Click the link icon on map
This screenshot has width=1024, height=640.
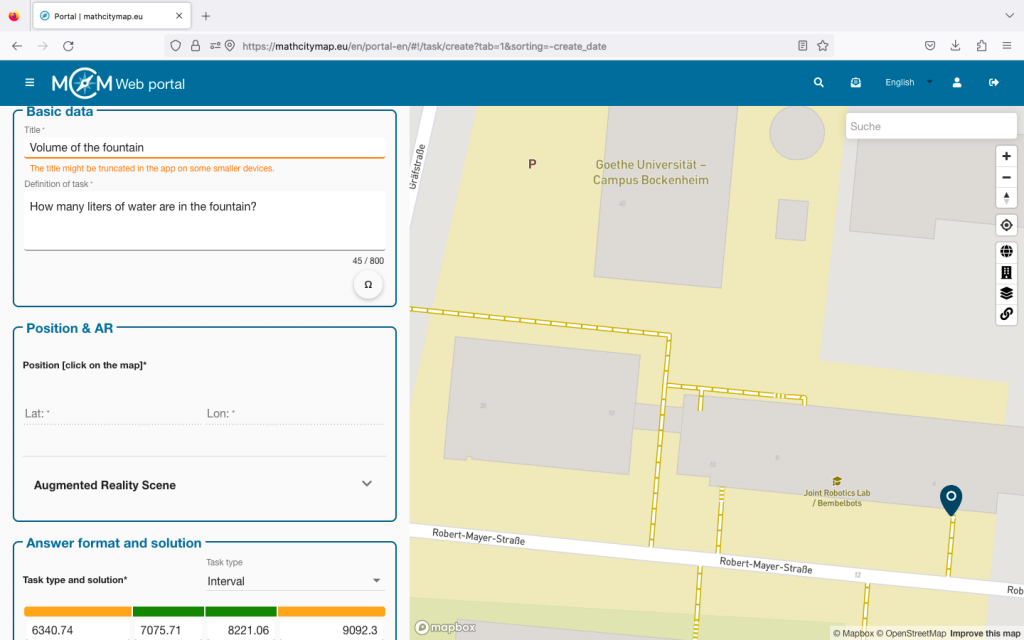(x=1006, y=314)
